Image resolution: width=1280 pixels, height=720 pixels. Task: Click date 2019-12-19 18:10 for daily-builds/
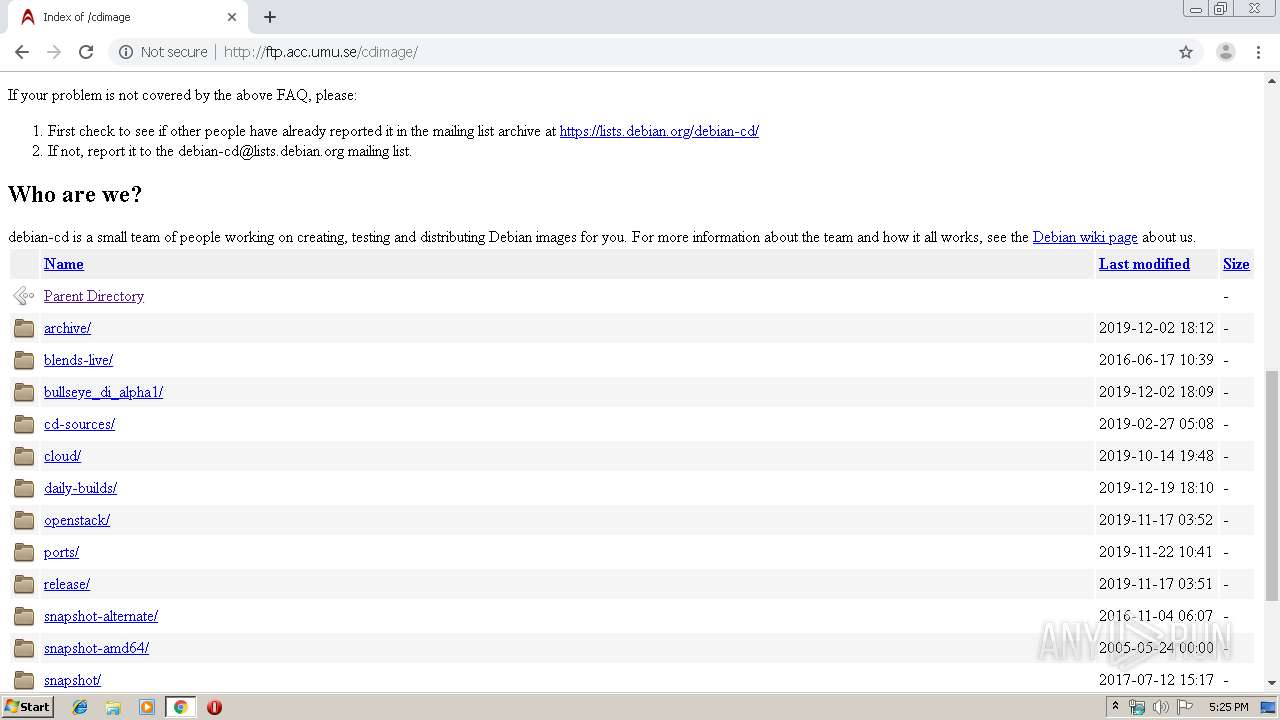point(1156,488)
